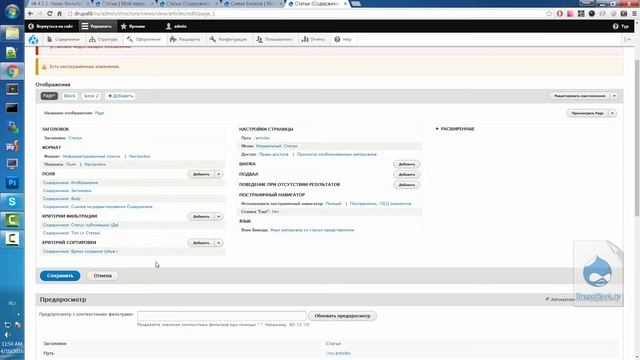Click Добавить for Критерии фильтрации
Screen dimensions: 640x360
[201, 216]
